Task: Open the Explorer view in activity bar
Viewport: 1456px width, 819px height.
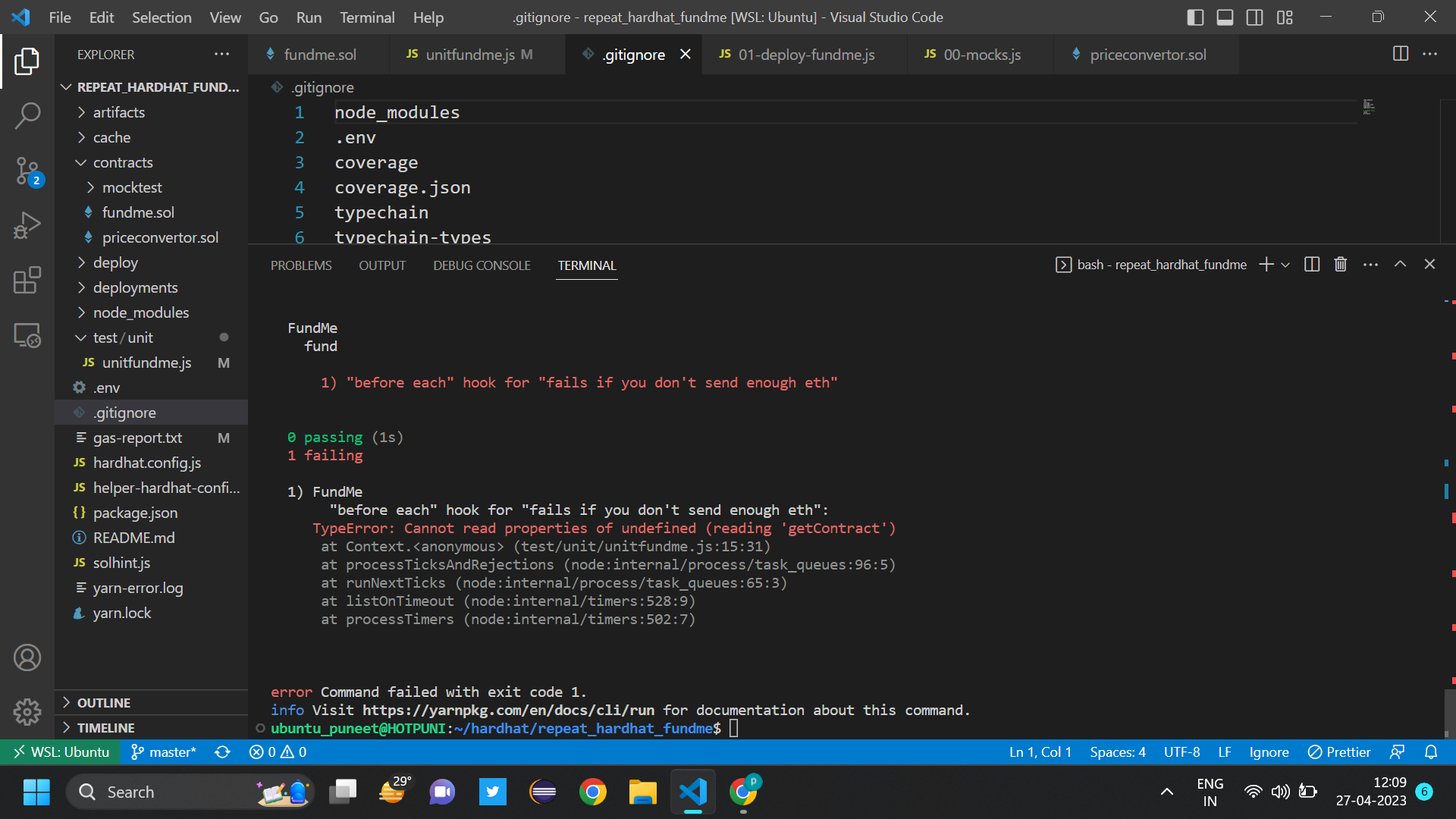Action: [x=27, y=61]
